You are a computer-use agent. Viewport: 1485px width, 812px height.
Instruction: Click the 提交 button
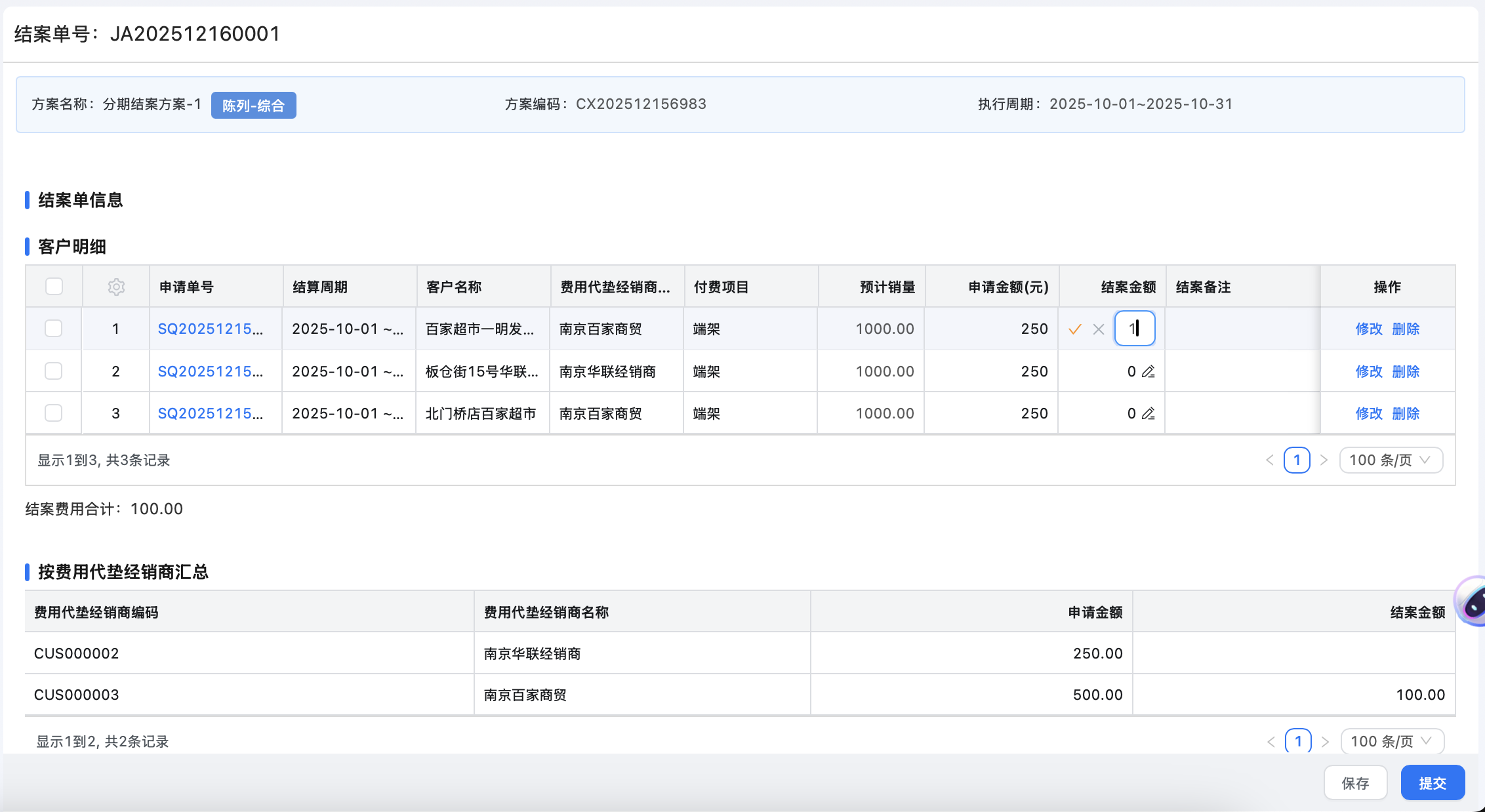[x=1433, y=783]
